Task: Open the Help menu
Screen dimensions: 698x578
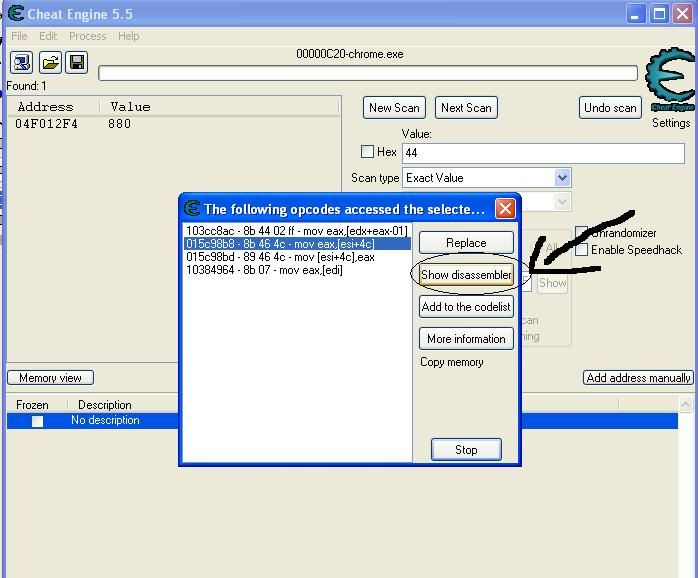Action: (129, 36)
